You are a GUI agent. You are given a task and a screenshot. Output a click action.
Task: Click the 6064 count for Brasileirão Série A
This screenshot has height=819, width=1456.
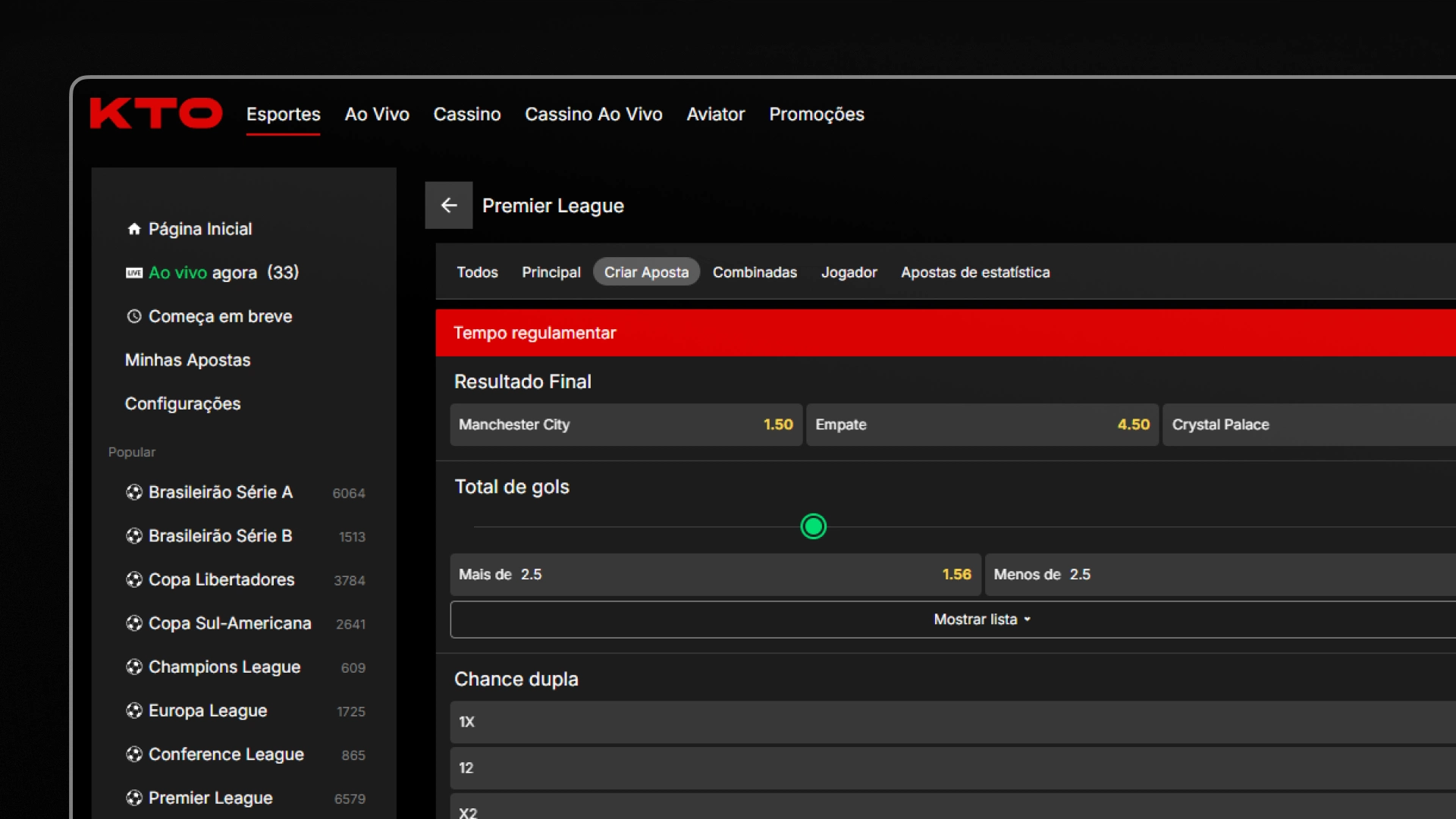349,494
